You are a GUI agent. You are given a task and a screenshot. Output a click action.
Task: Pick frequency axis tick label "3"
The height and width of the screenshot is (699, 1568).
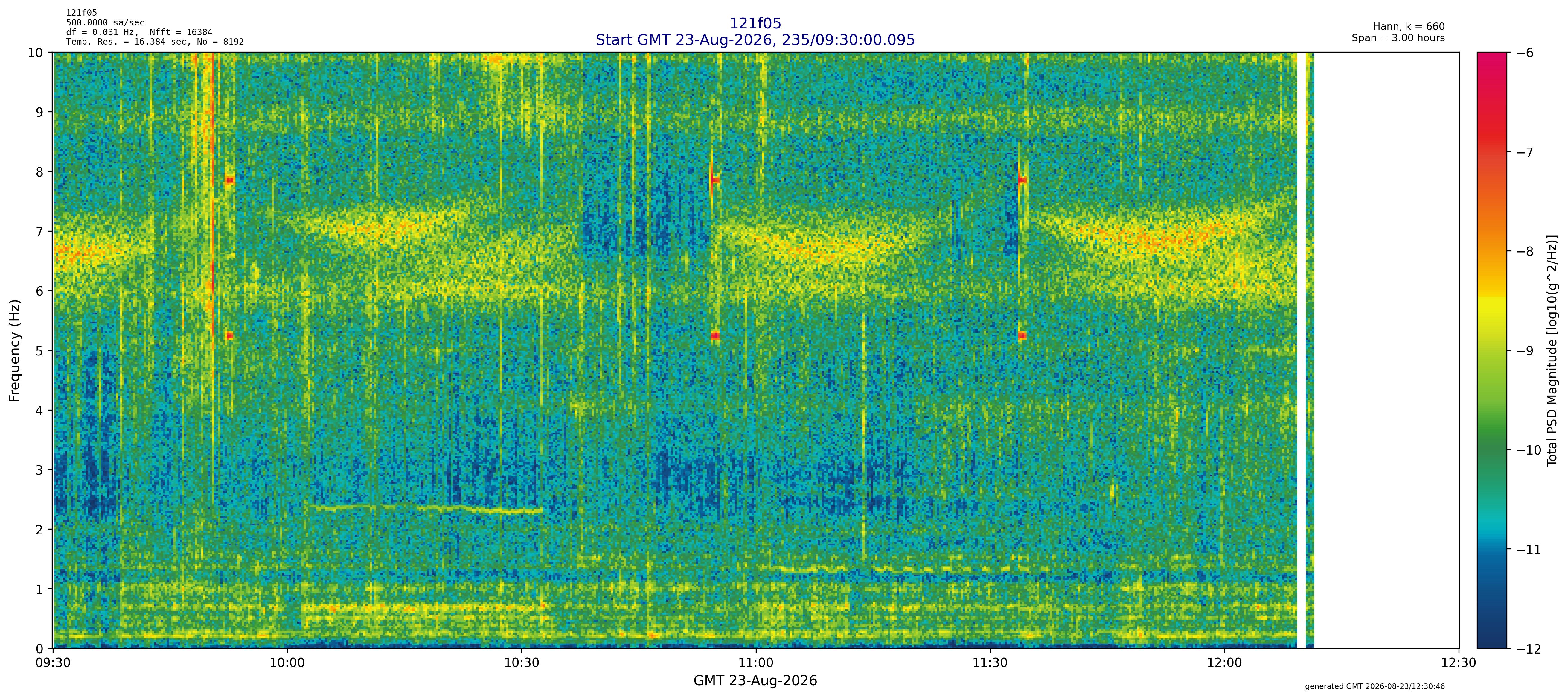[x=39, y=471]
